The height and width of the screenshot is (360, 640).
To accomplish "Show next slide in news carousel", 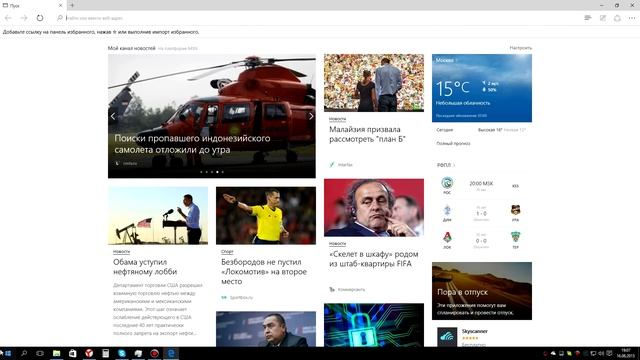I will (311, 116).
